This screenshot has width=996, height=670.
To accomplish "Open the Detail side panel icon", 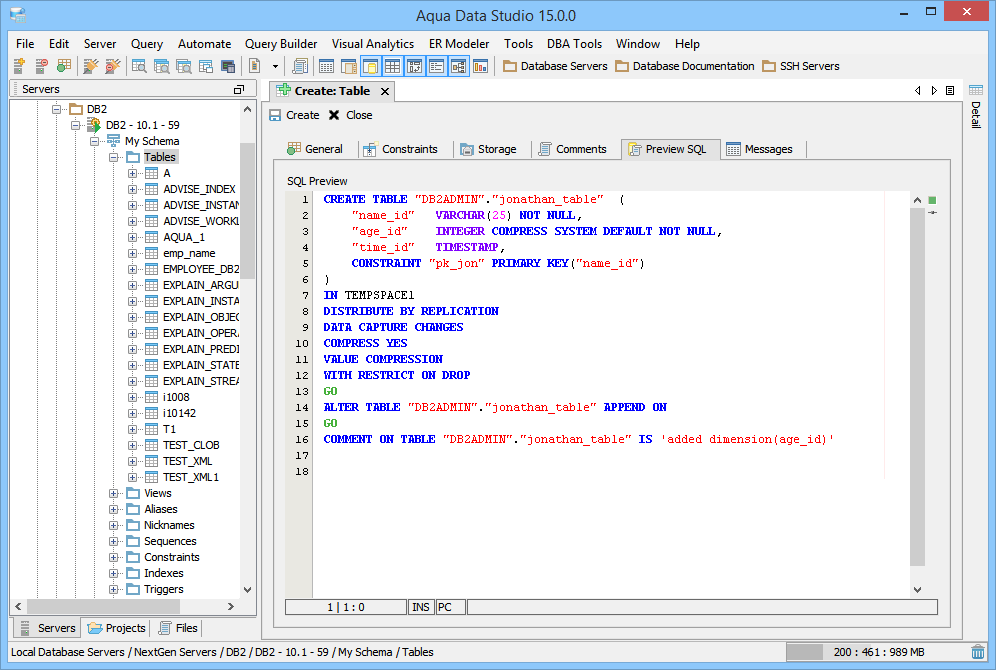I will pyautogui.click(x=976, y=92).
